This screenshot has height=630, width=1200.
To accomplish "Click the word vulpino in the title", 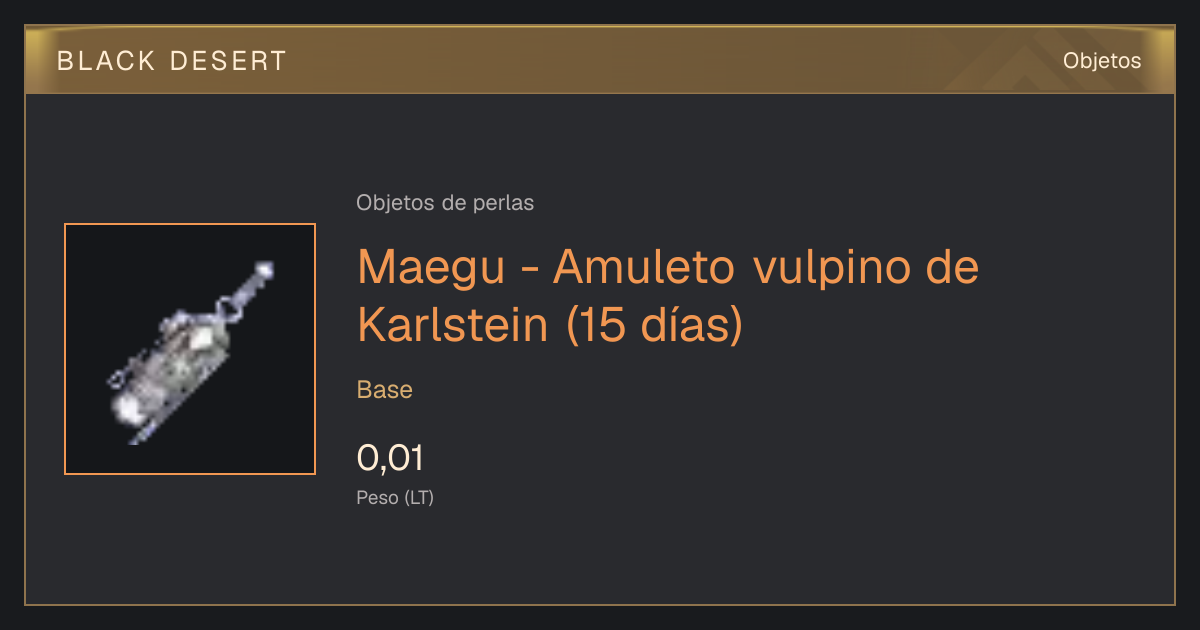I will (824, 267).
